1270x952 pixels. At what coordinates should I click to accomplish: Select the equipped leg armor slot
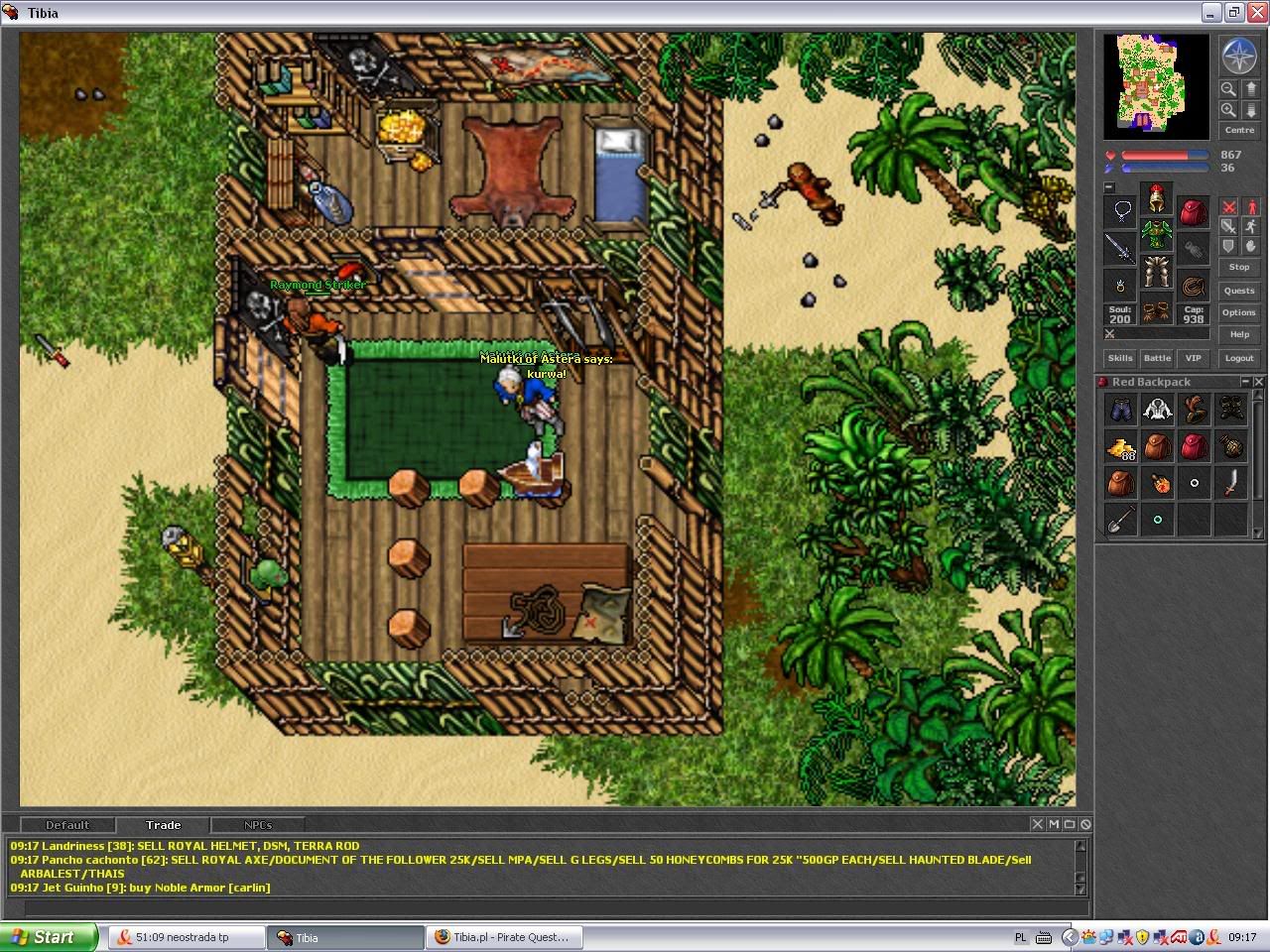[x=1157, y=272]
